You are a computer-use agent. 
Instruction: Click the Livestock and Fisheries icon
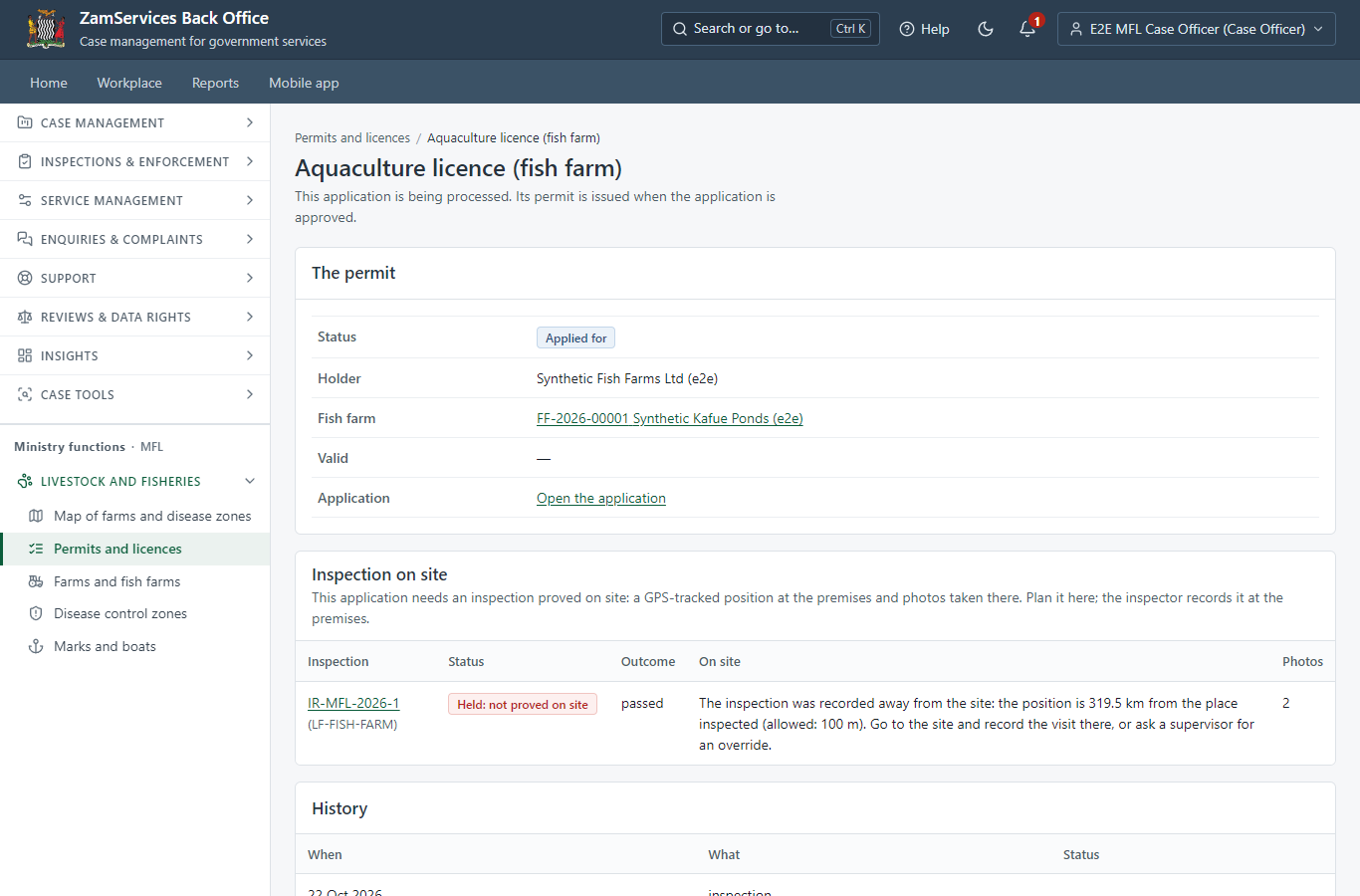click(25, 481)
